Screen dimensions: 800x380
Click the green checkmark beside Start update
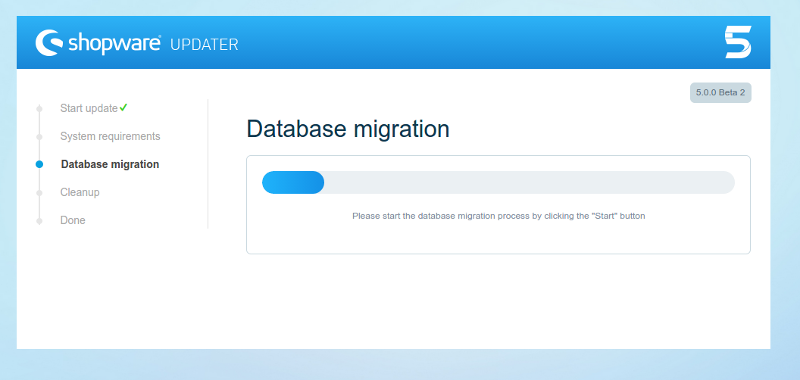(123, 108)
